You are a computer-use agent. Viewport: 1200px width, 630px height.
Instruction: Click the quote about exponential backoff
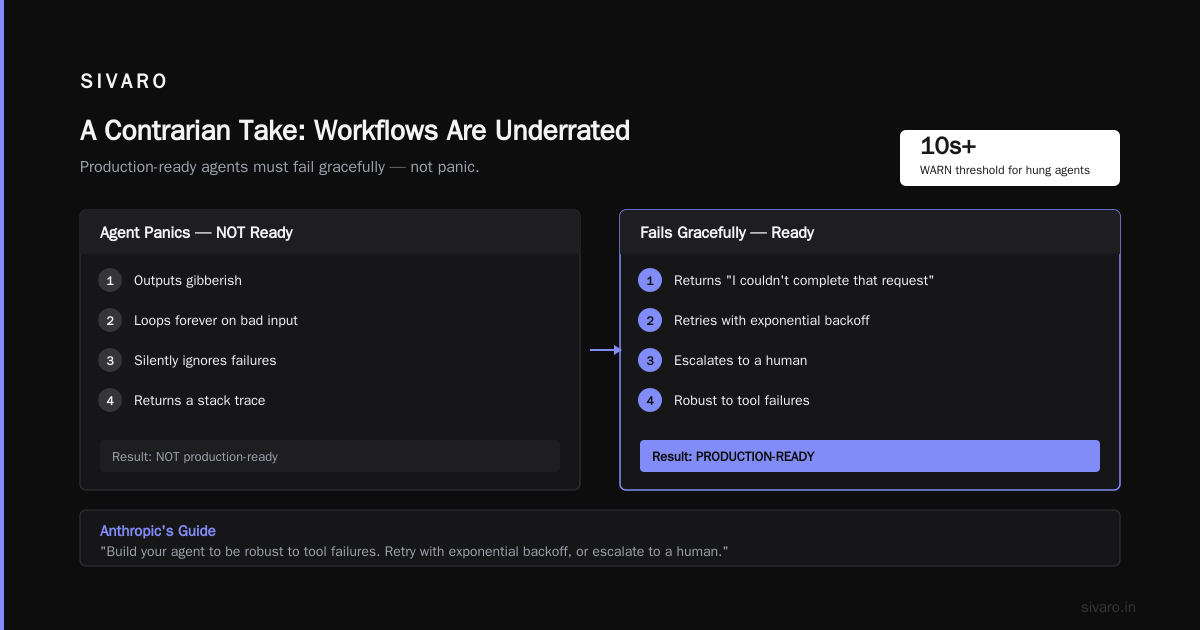click(414, 552)
